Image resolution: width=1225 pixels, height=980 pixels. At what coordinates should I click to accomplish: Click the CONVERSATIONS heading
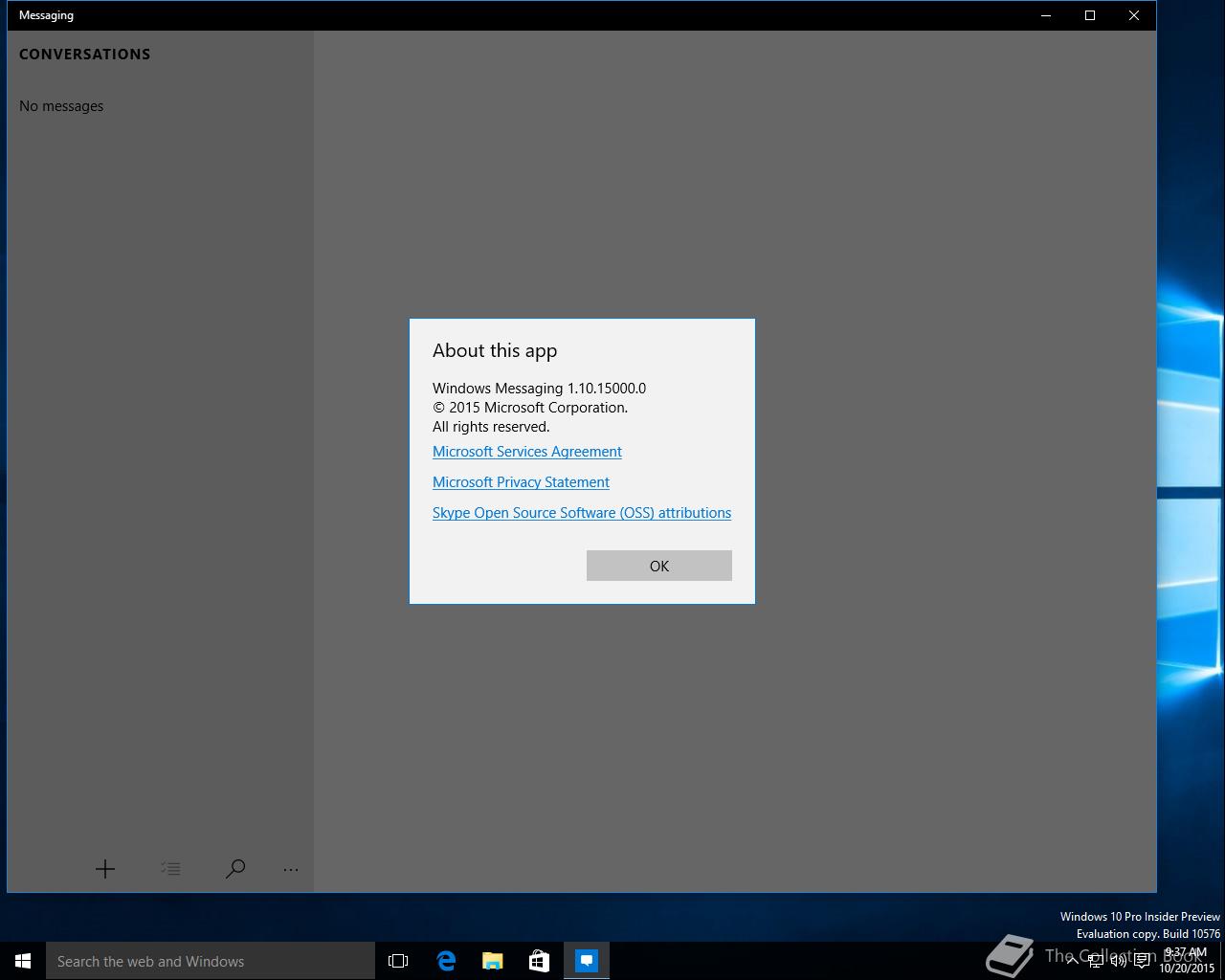pos(85,55)
